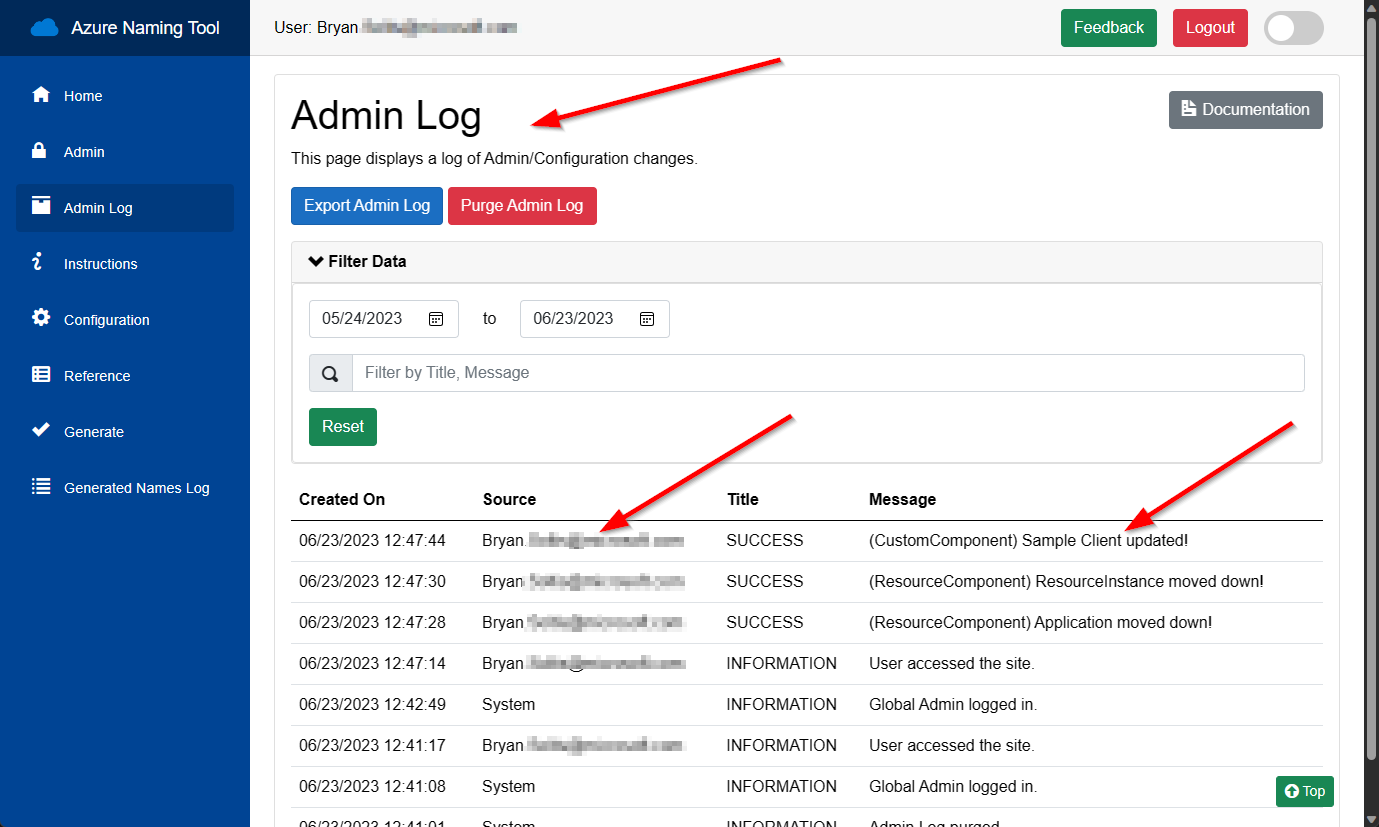This screenshot has height=827, width=1379.
Task: Open the Documentation page
Action: (x=1245, y=110)
